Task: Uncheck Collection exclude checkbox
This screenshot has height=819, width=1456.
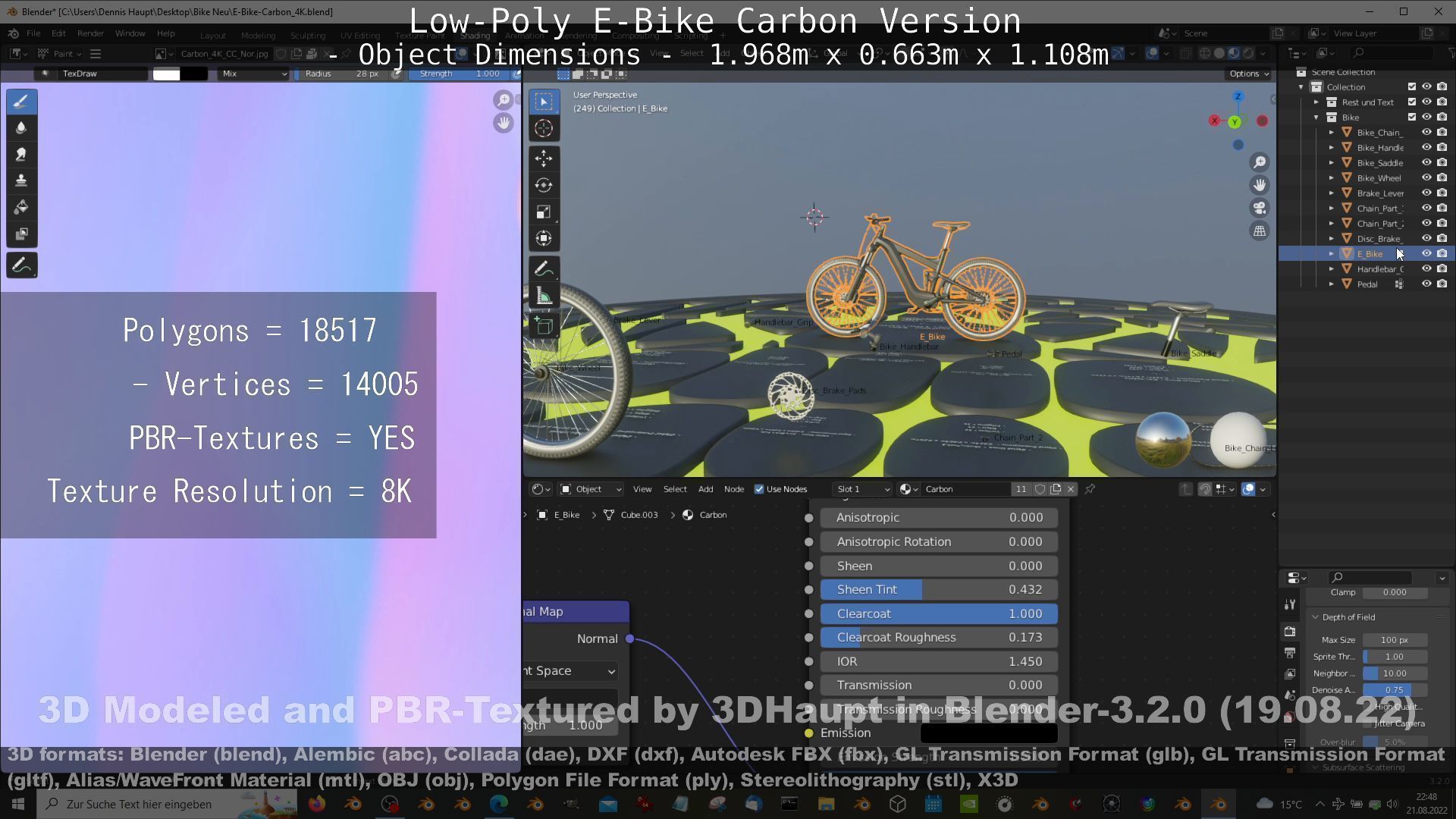Action: (x=1412, y=87)
